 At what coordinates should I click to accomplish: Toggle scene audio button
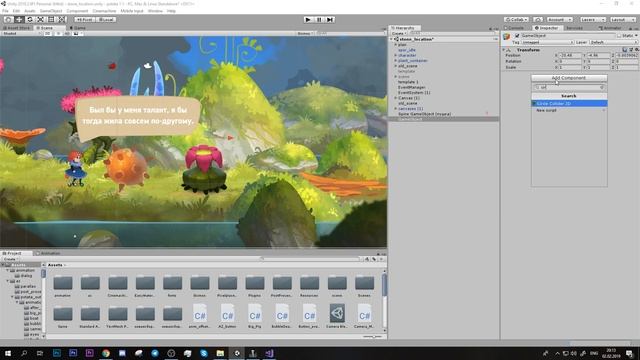[x=67, y=33]
